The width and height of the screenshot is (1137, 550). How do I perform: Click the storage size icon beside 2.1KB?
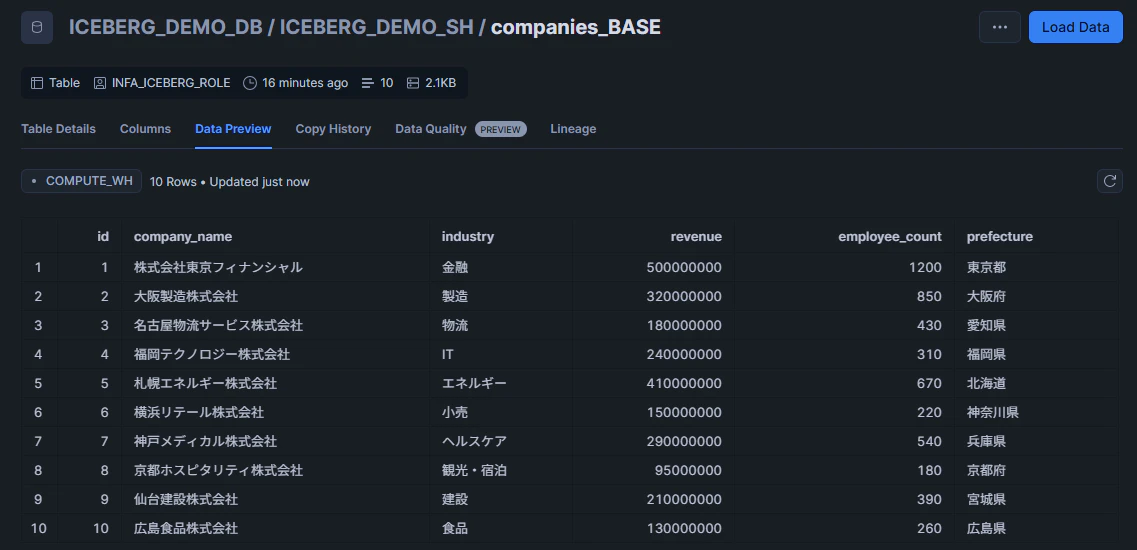[x=413, y=83]
